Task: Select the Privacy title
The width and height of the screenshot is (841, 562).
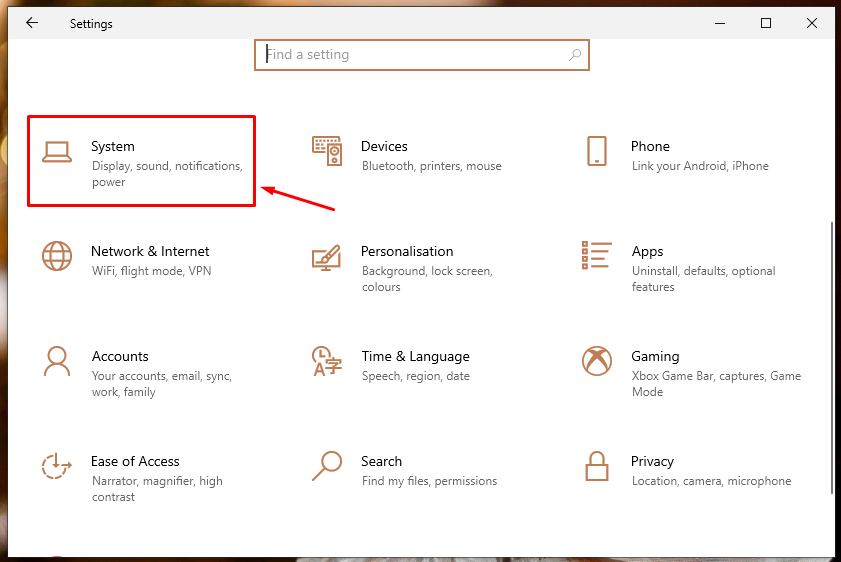Action: 652,462
